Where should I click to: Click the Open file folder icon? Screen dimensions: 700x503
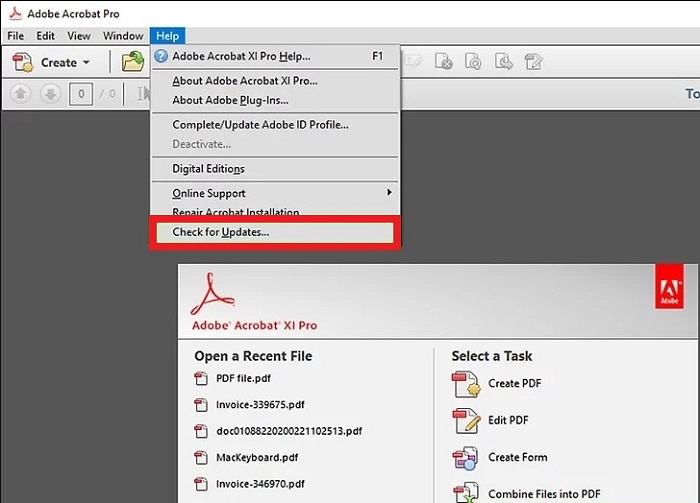(x=133, y=62)
